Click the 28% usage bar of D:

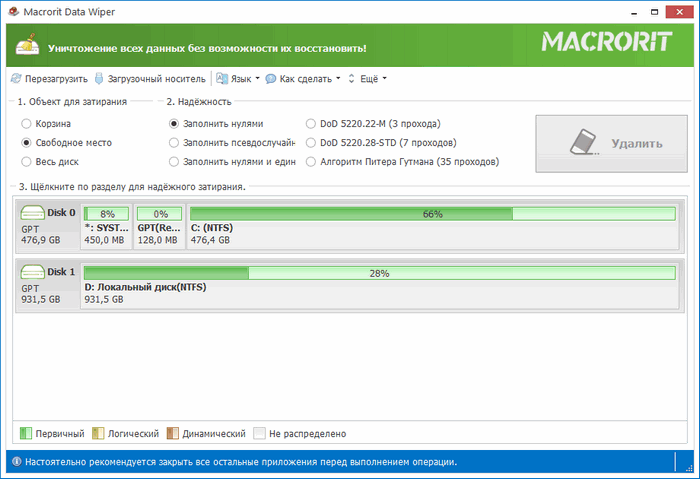tap(379, 273)
